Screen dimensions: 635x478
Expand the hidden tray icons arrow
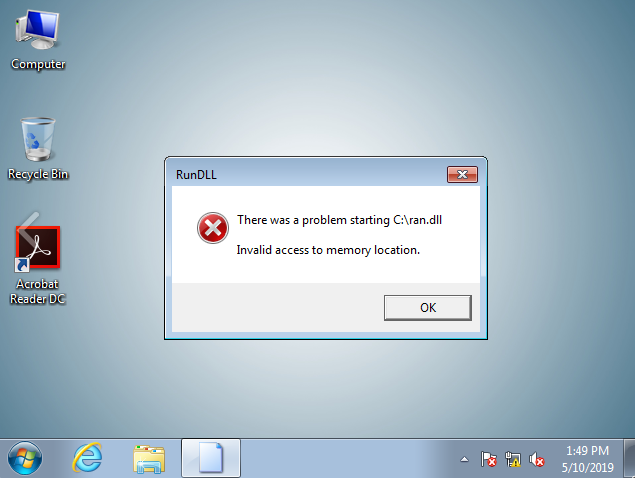click(x=465, y=459)
